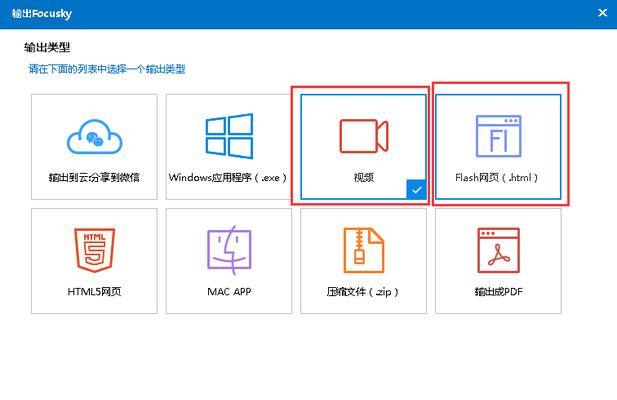Click the 输出到云分享到微信 label

(94, 178)
